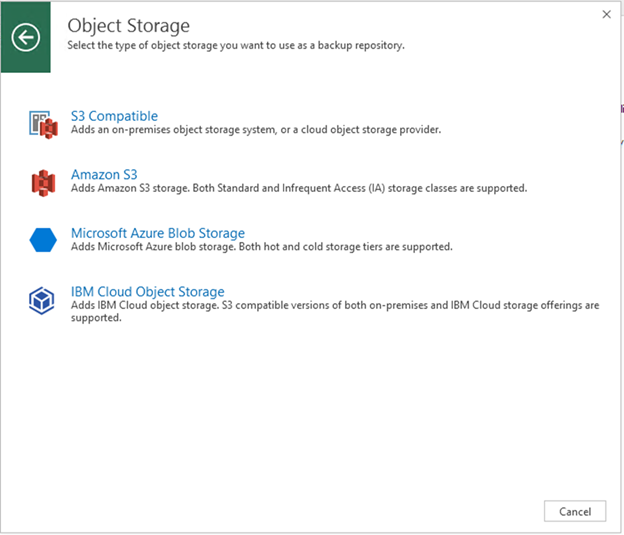This screenshot has width=624, height=535.
Task: Click the IBM Cloud Object Storage icon
Action: [43, 299]
